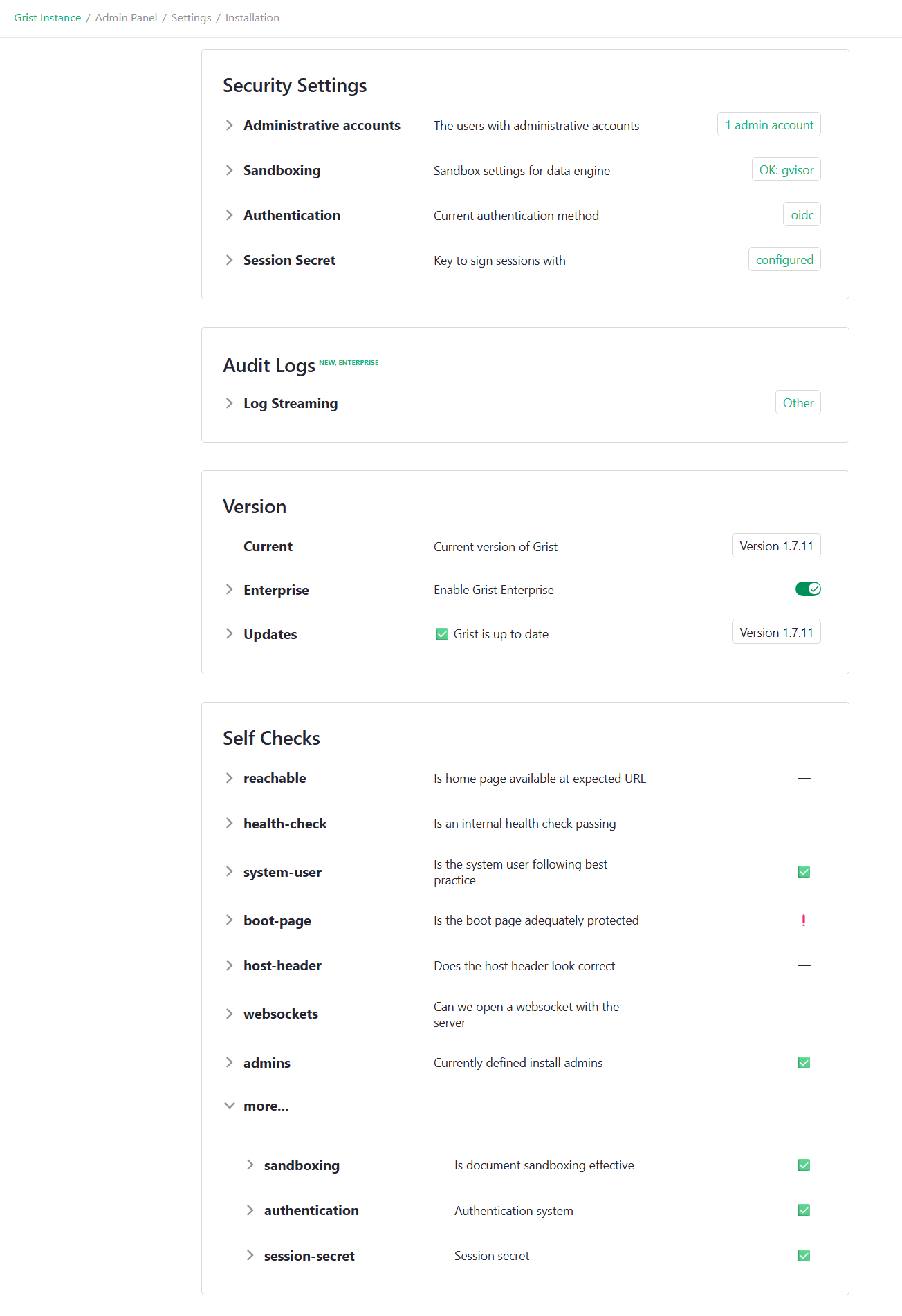Click the 'oidc' authentication badge

click(x=802, y=215)
